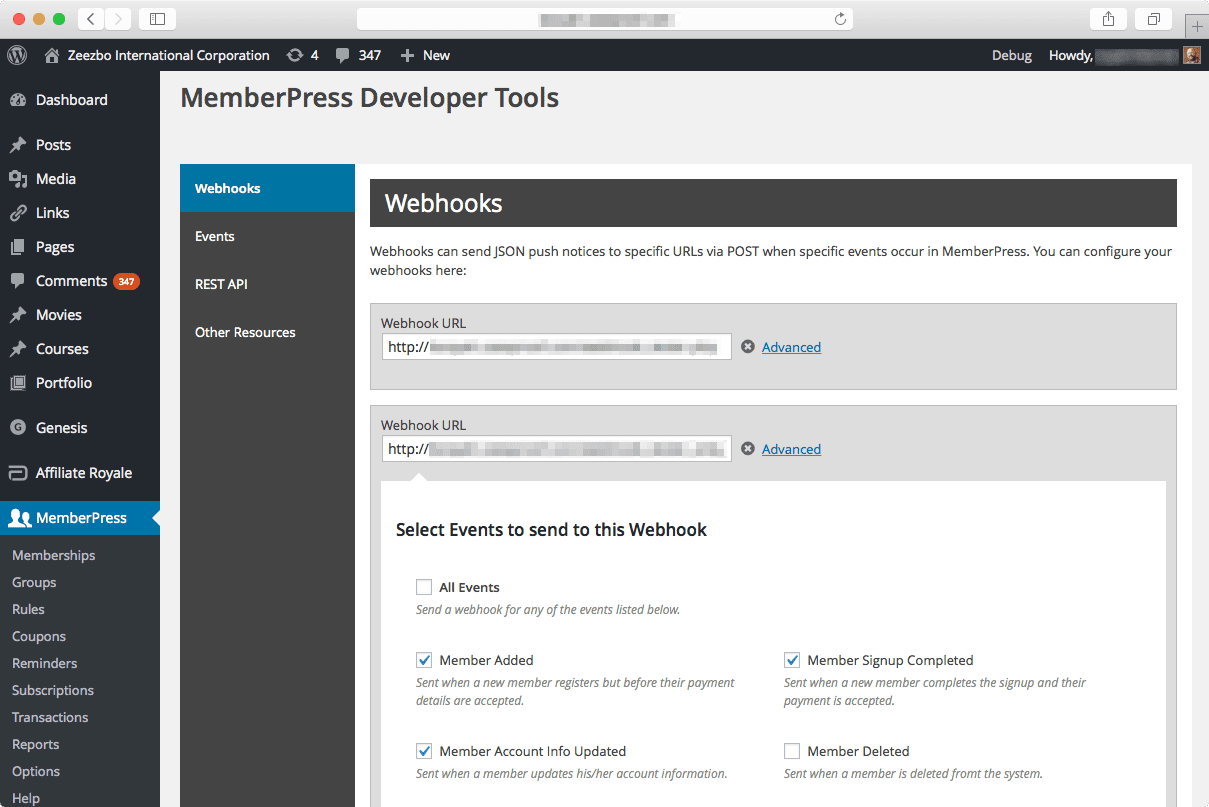Click into the first Webhook URL field
This screenshot has height=807, width=1209.
point(556,347)
